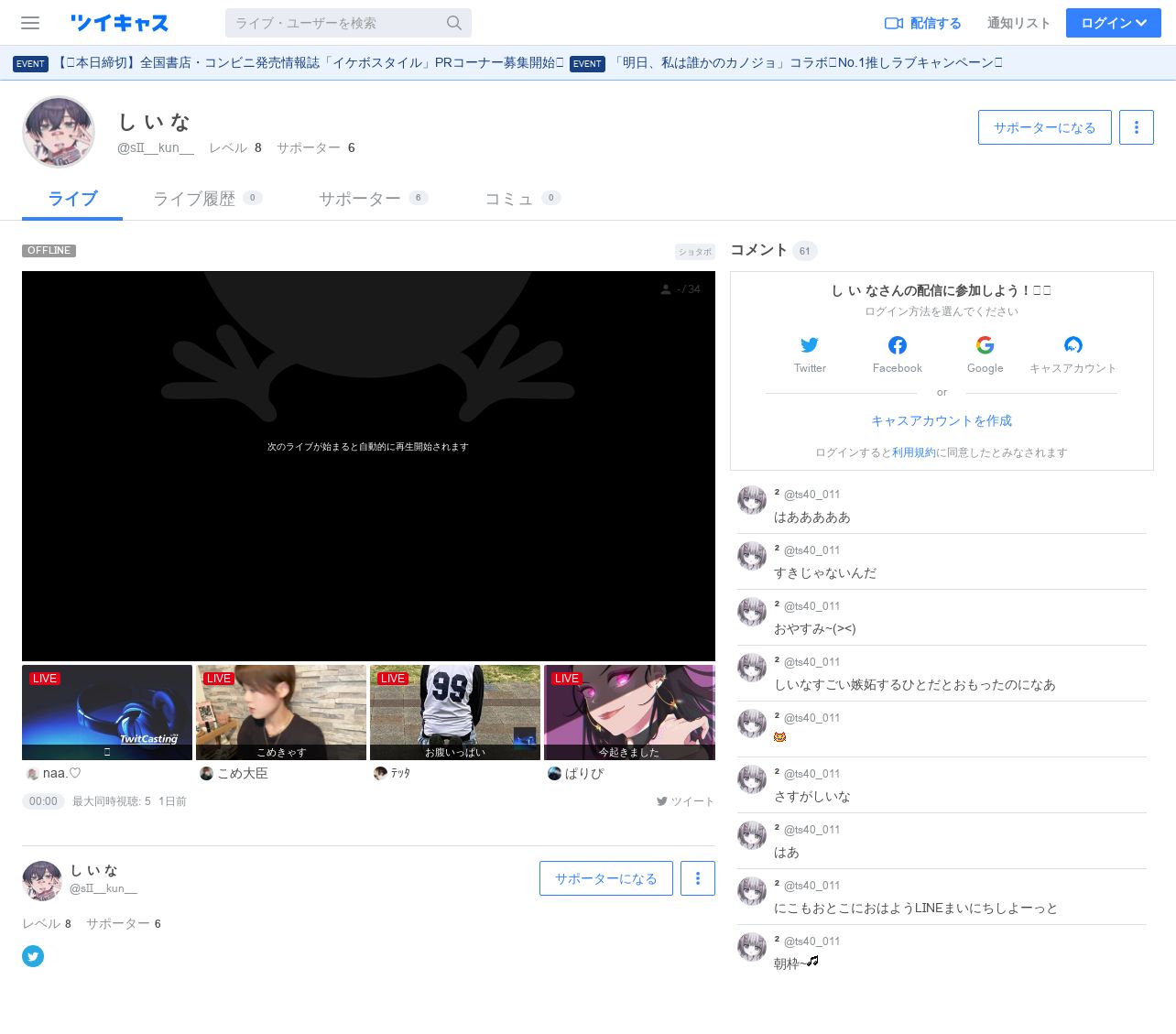Click the comment count badge 61
Screen dimensions: 1176x1034
(x=805, y=251)
